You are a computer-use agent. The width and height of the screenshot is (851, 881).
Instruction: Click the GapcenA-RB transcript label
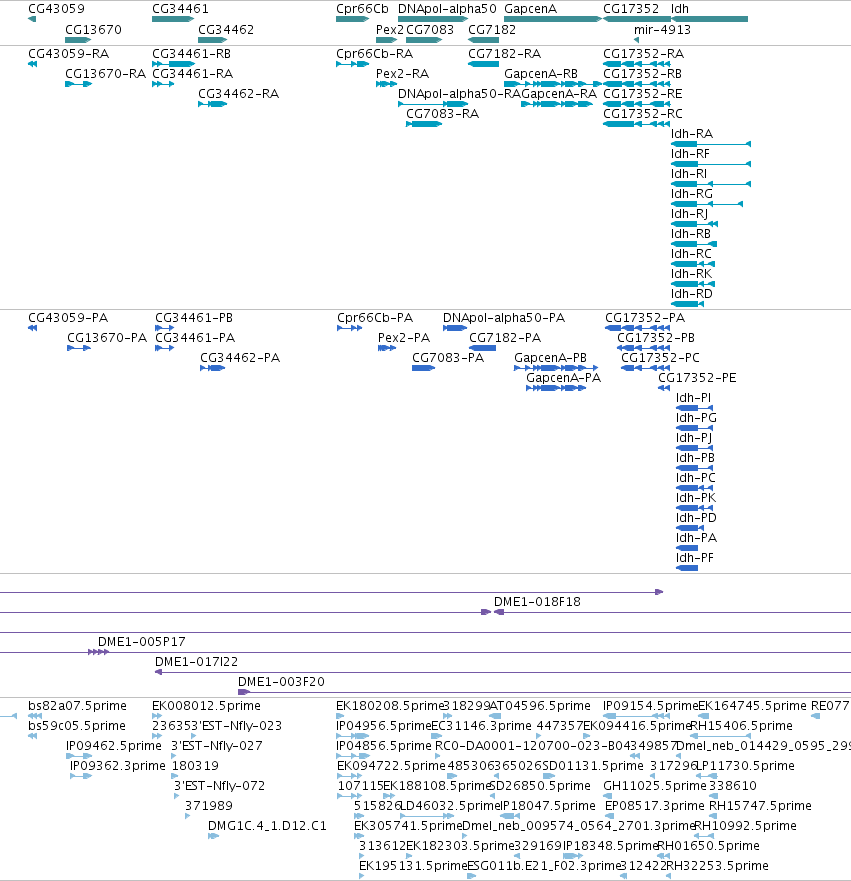coord(541,74)
